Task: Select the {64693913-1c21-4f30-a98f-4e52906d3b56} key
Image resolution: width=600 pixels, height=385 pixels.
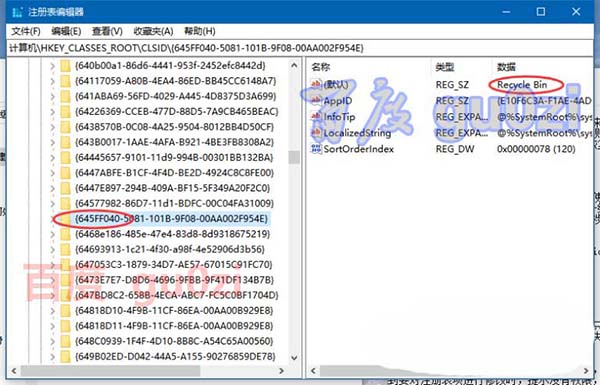Action: (x=170, y=250)
